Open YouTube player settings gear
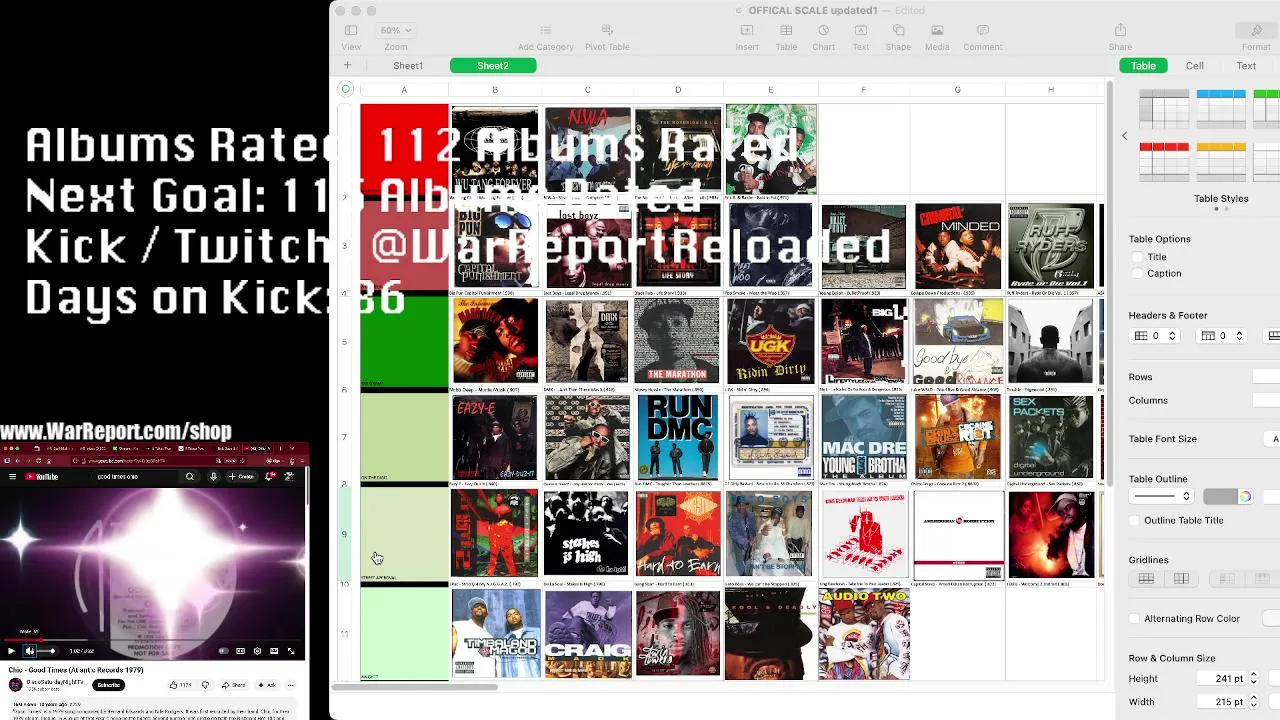 pyautogui.click(x=258, y=651)
